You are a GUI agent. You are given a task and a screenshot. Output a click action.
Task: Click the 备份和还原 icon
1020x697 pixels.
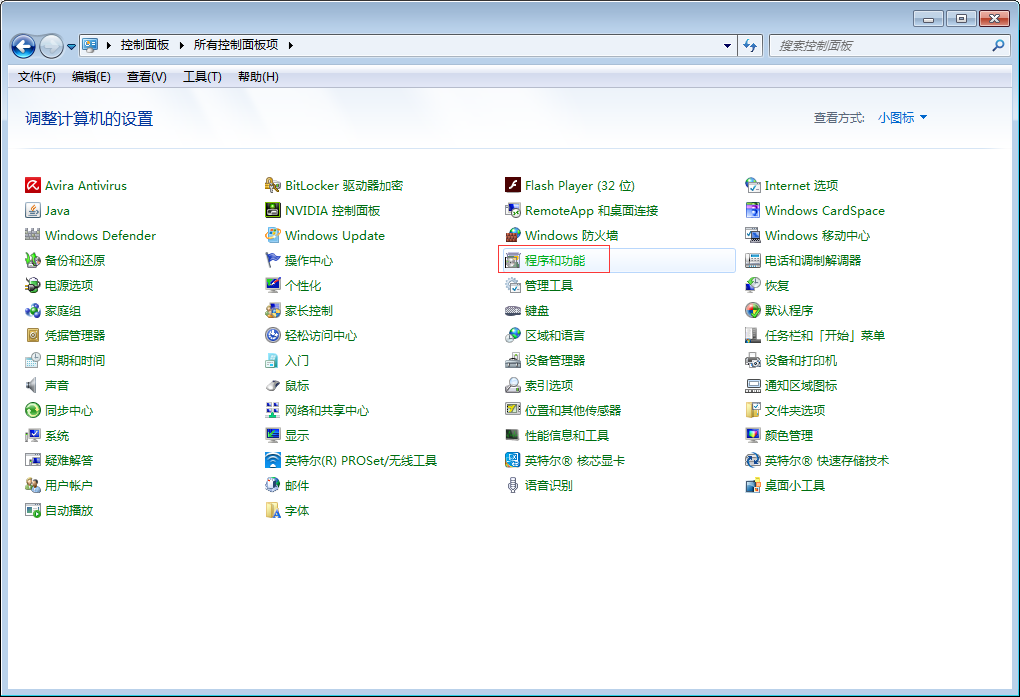tap(33, 260)
